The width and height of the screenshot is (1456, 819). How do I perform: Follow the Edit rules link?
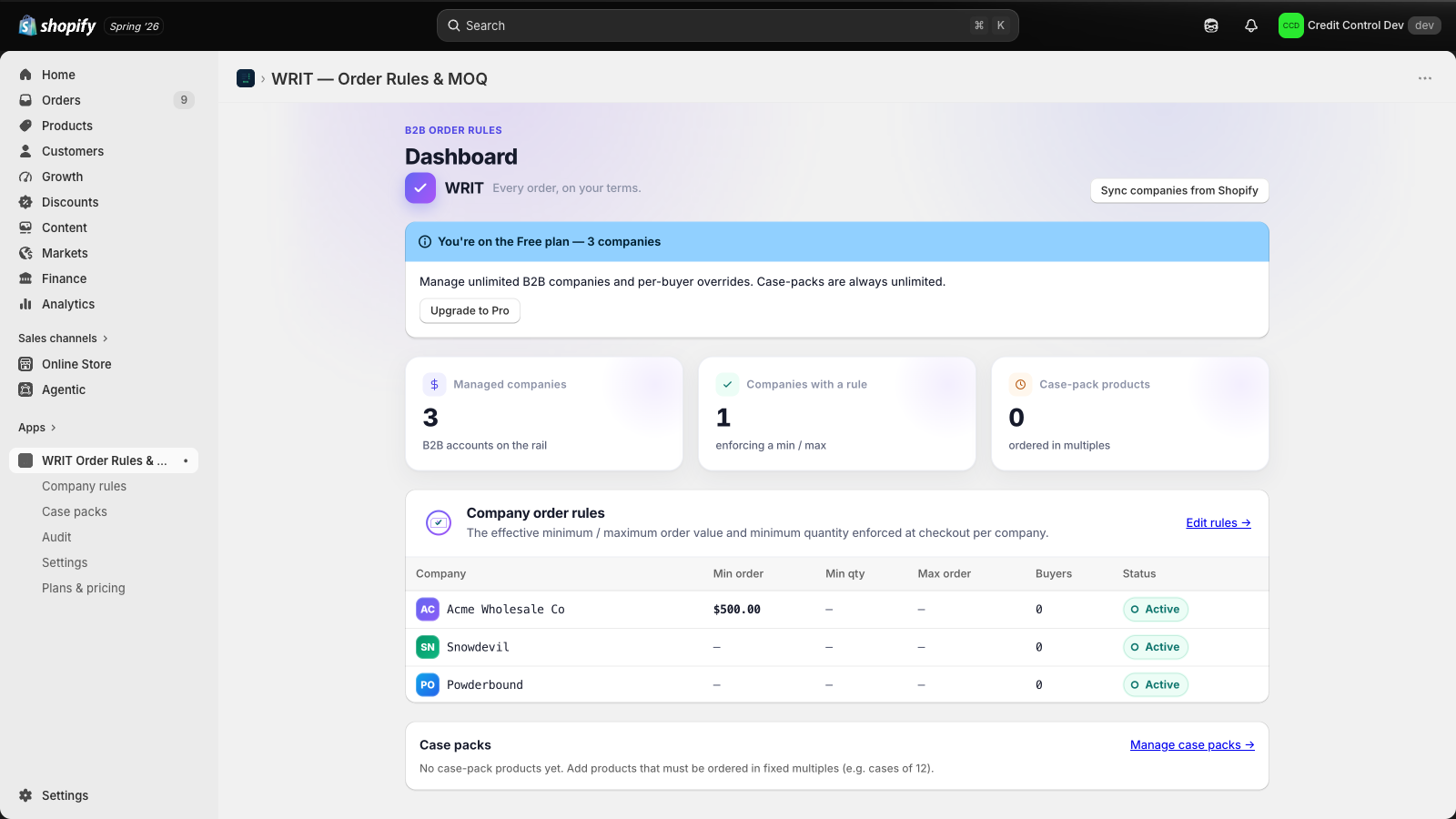pos(1218,523)
